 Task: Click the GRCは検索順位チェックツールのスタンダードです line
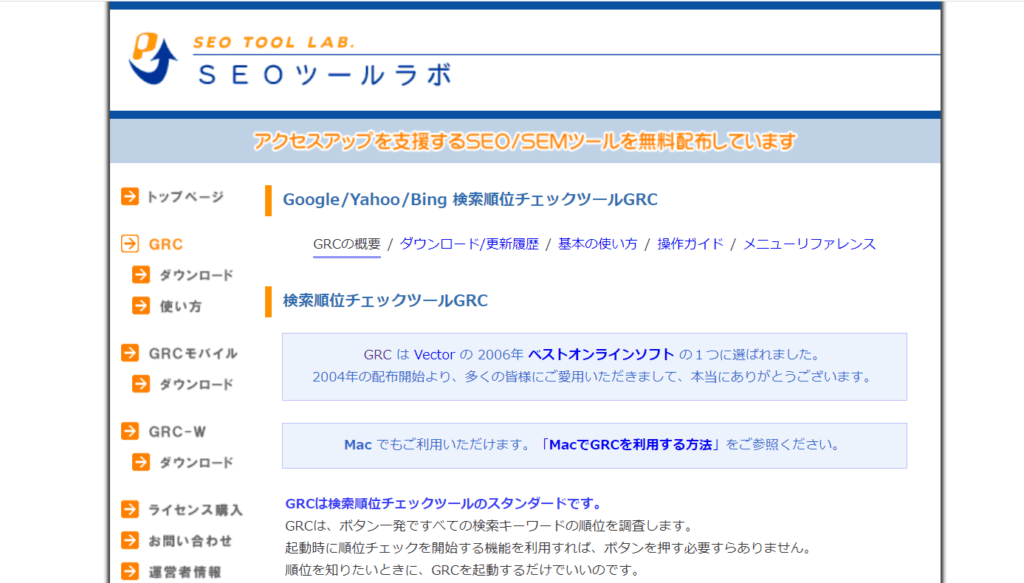pyautogui.click(x=443, y=503)
